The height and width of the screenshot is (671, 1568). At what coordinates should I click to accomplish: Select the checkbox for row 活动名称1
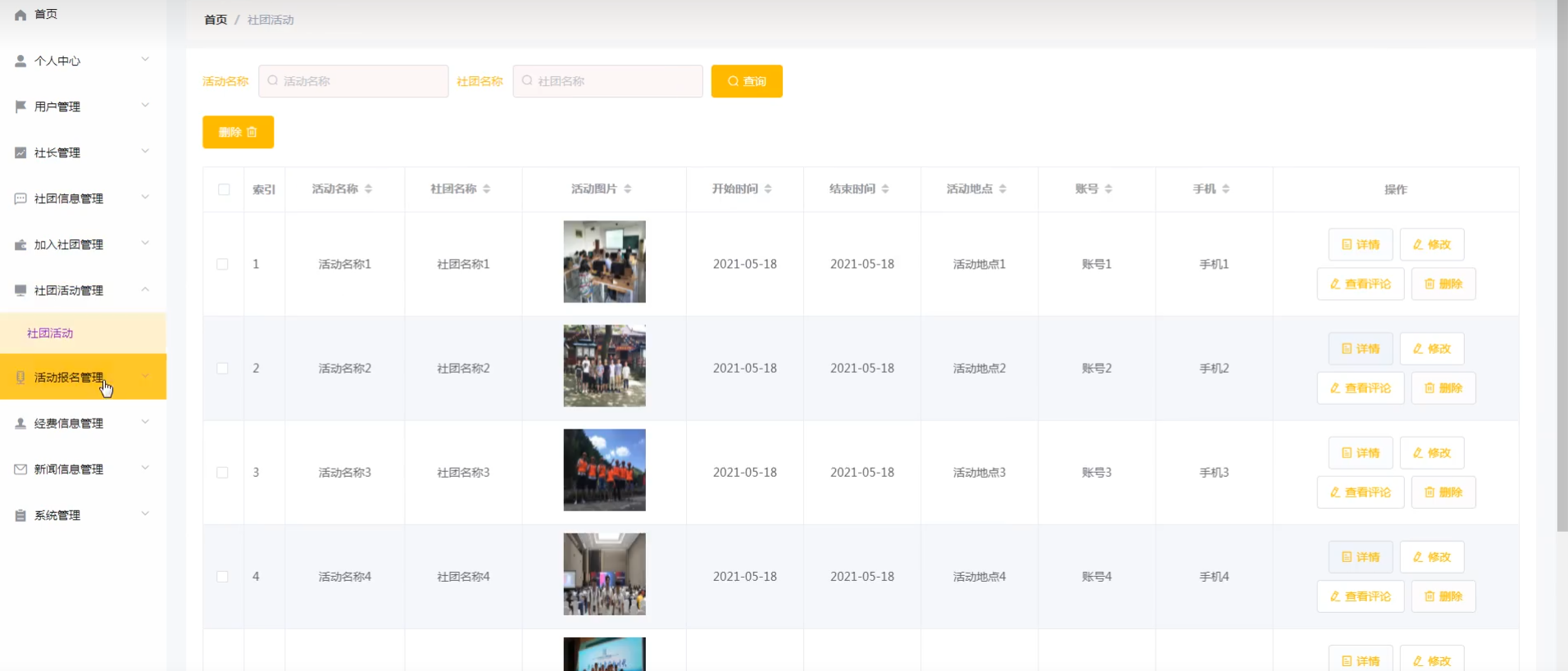pos(222,264)
